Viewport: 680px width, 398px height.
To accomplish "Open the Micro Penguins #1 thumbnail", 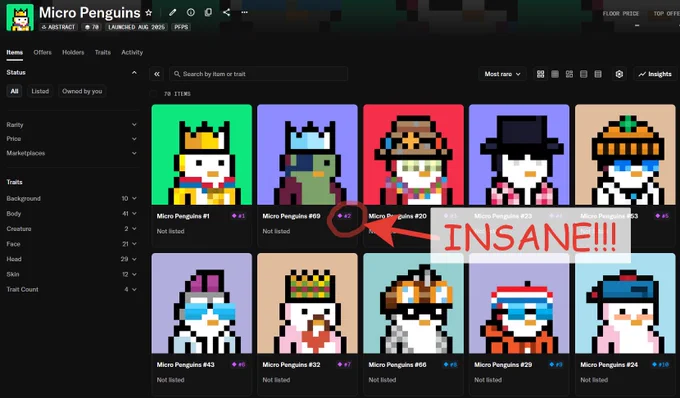I will point(202,155).
